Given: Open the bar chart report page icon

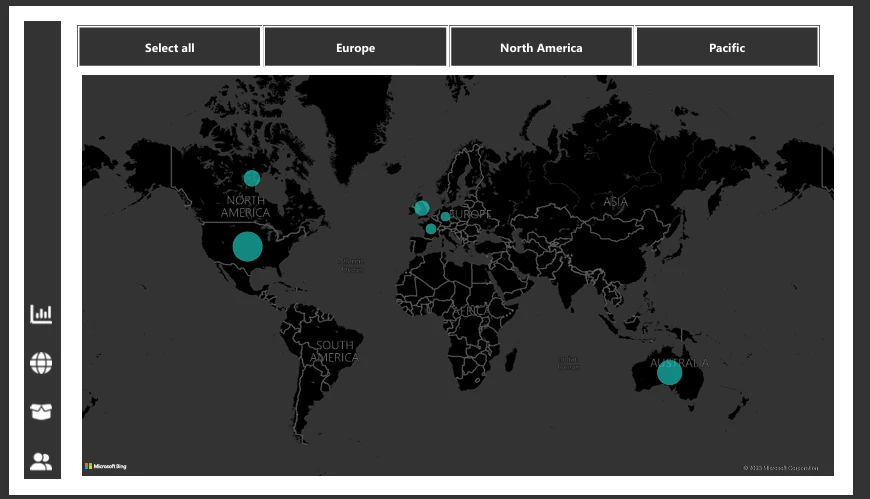Looking at the screenshot, I should (41, 314).
